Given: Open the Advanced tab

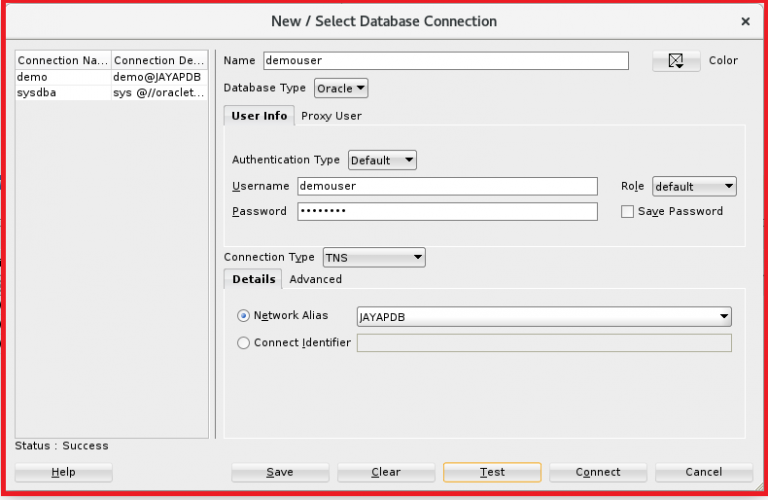Looking at the screenshot, I should (315, 279).
